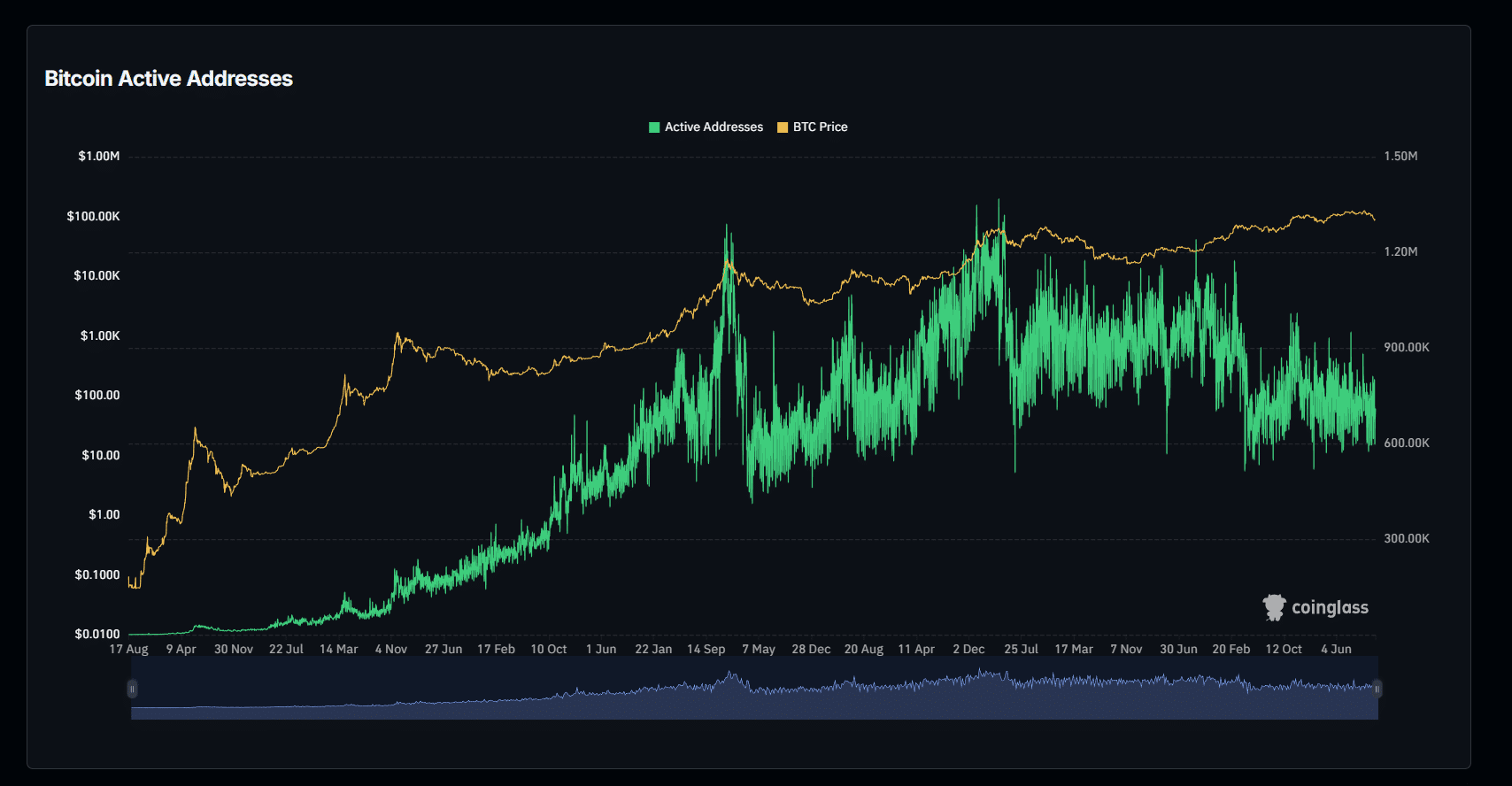Click the 600.00K right axis label

[1406, 443]
